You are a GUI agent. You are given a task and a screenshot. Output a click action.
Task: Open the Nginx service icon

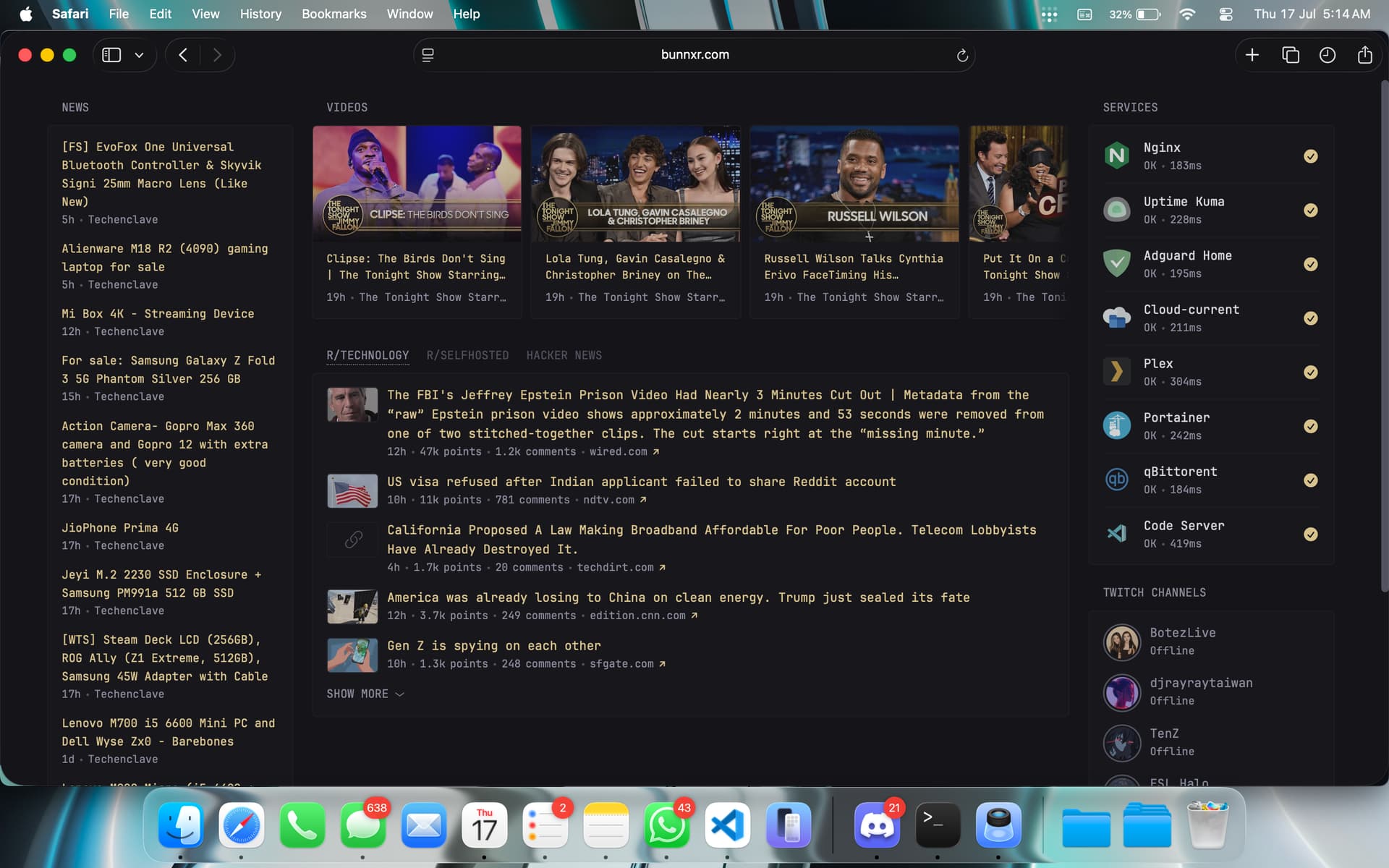(x=1116, y=156)
